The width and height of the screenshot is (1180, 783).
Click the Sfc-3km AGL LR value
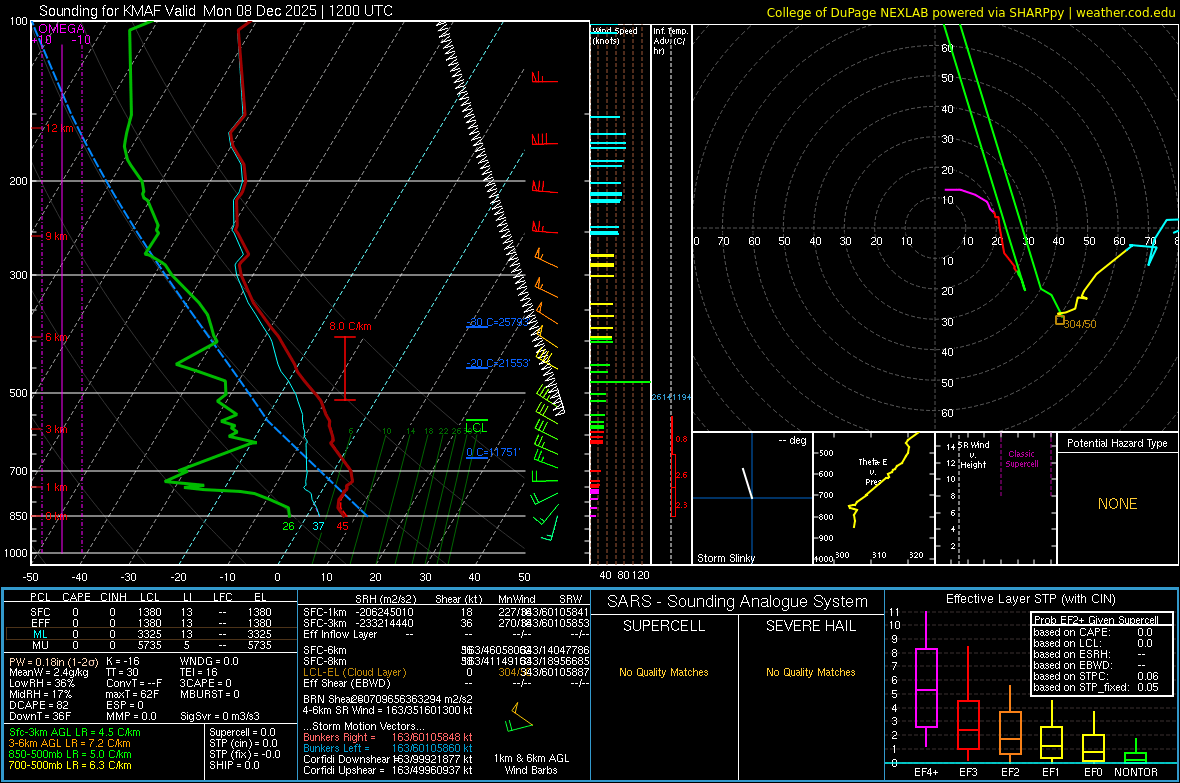(x=75, y=732)
